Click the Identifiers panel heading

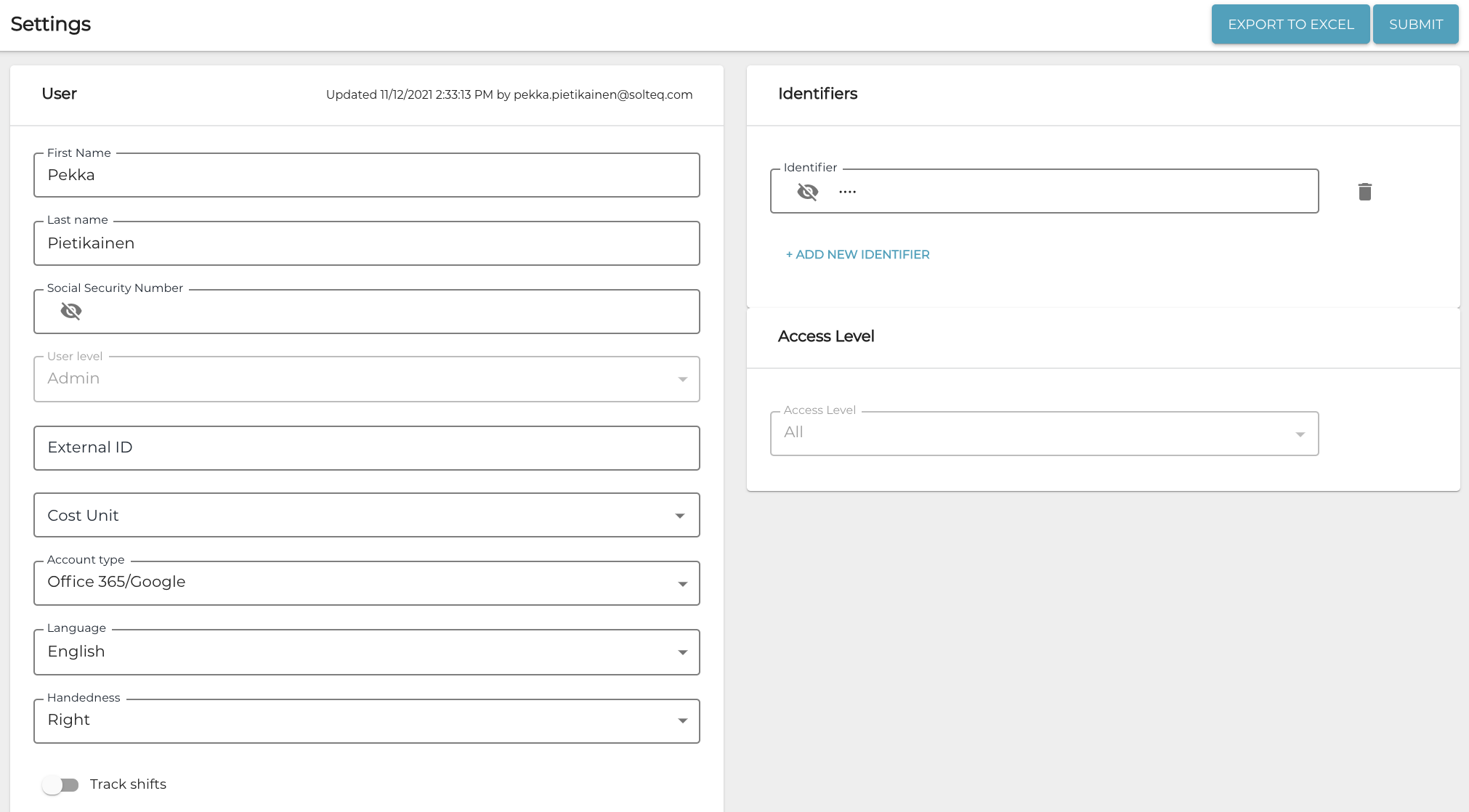[x=817, y=94]
